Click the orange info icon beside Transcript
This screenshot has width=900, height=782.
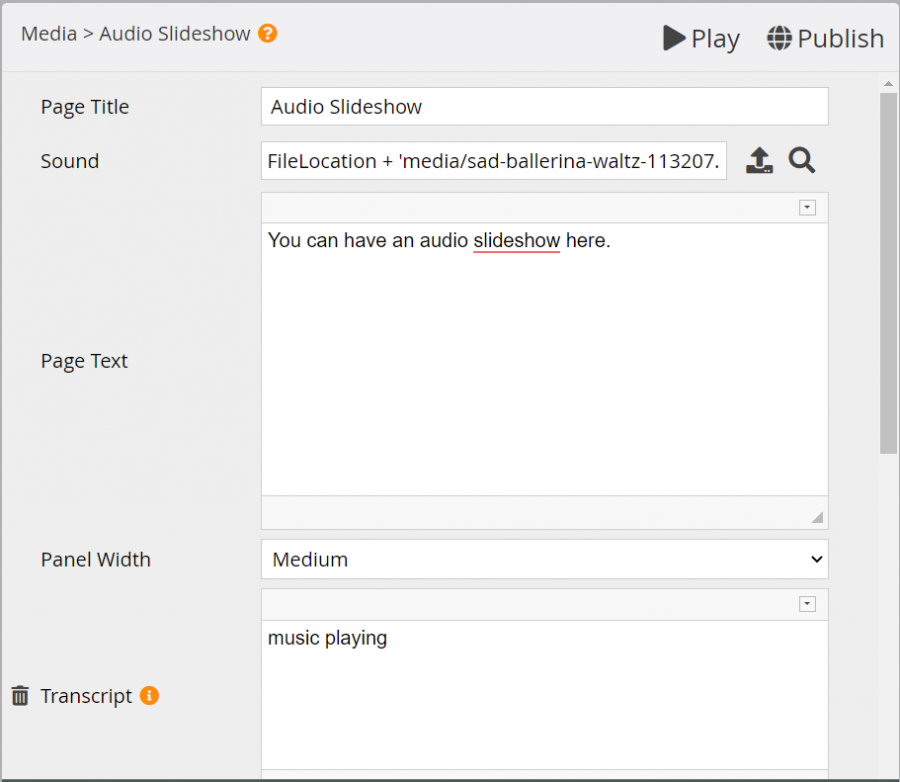[148, 695]
